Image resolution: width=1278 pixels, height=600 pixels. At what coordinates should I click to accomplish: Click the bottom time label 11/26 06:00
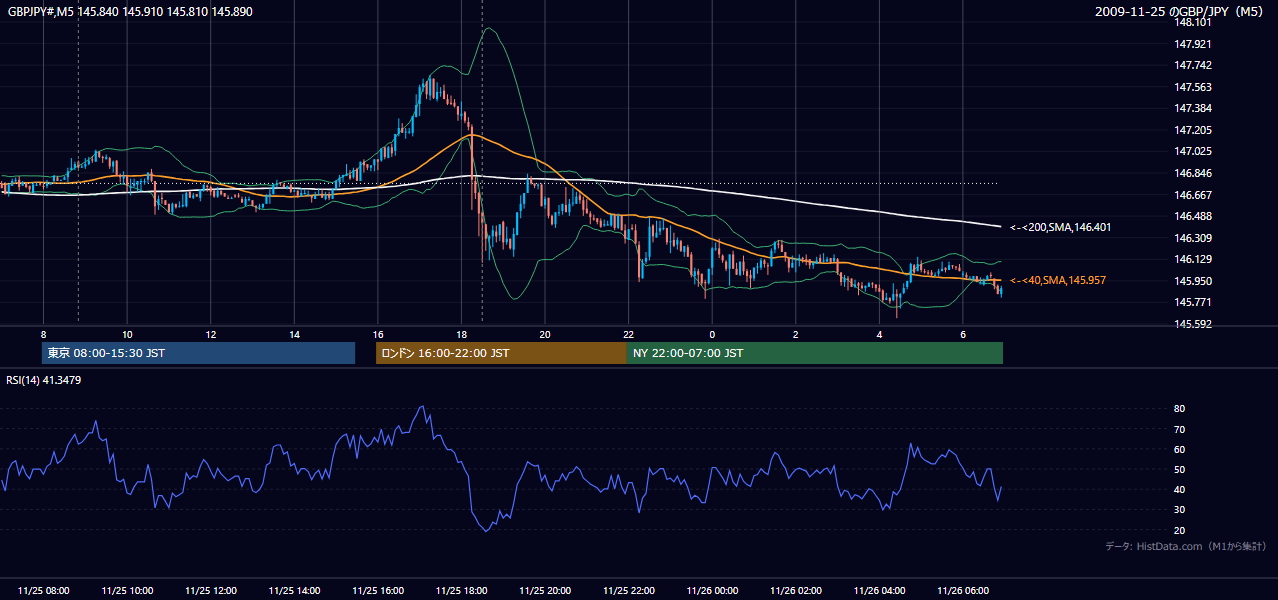coord(962,591)
